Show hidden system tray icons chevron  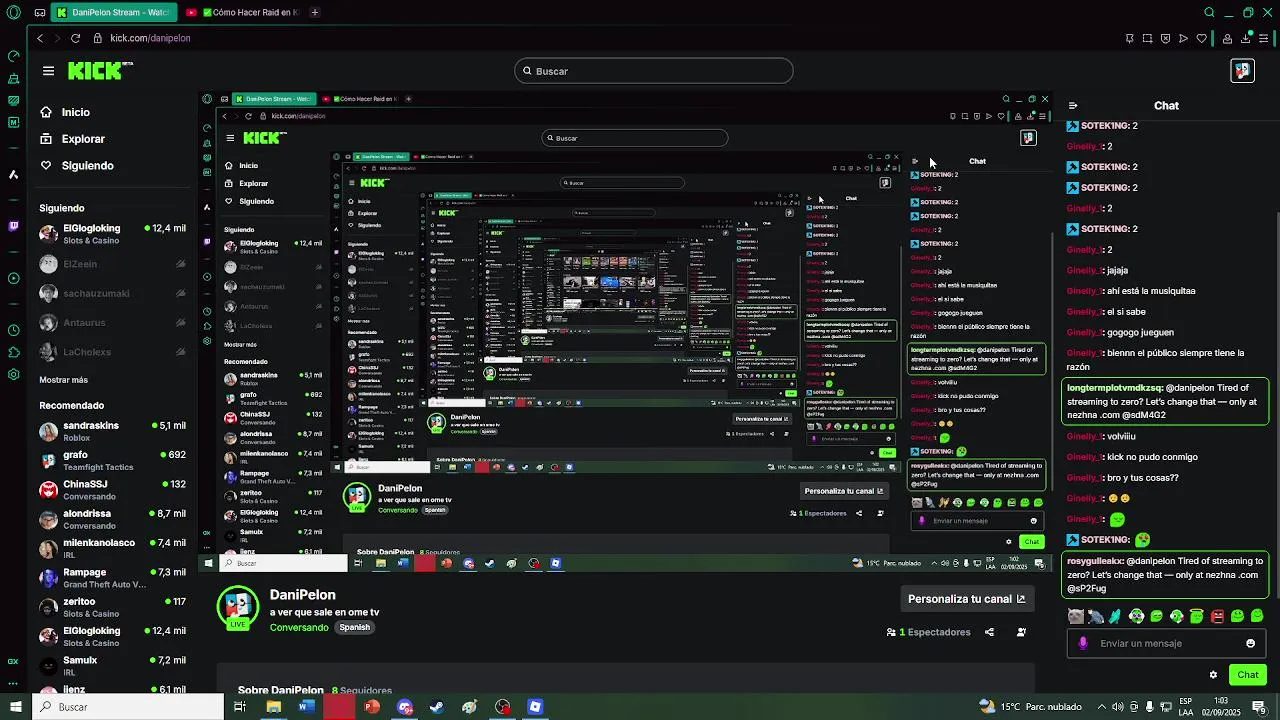1102,707
